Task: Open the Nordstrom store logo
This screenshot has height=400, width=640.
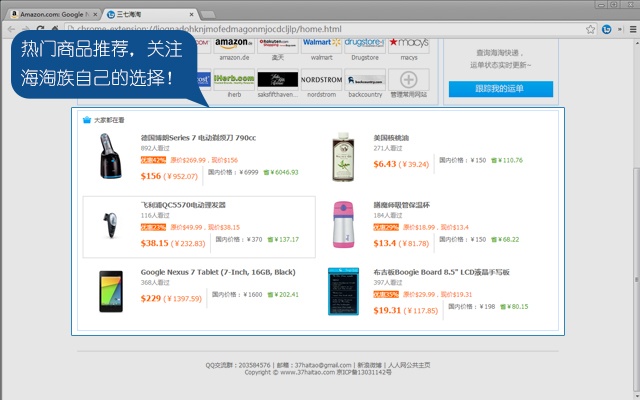Action: click(321, 79)
